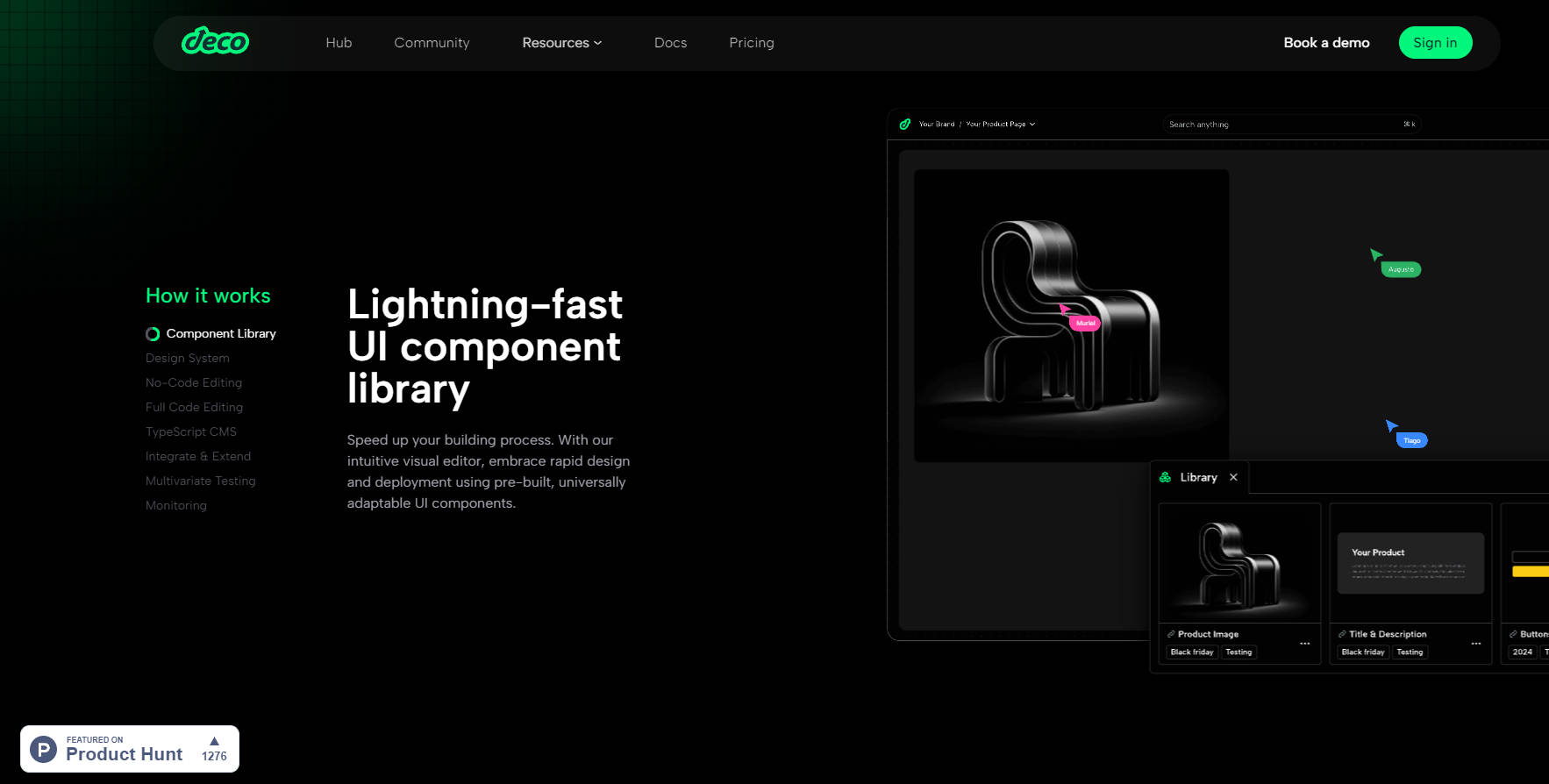Viewport: 1549px width, 784px height.
Task: Open Title & Description more options menu
Action: coord(1475,644)
